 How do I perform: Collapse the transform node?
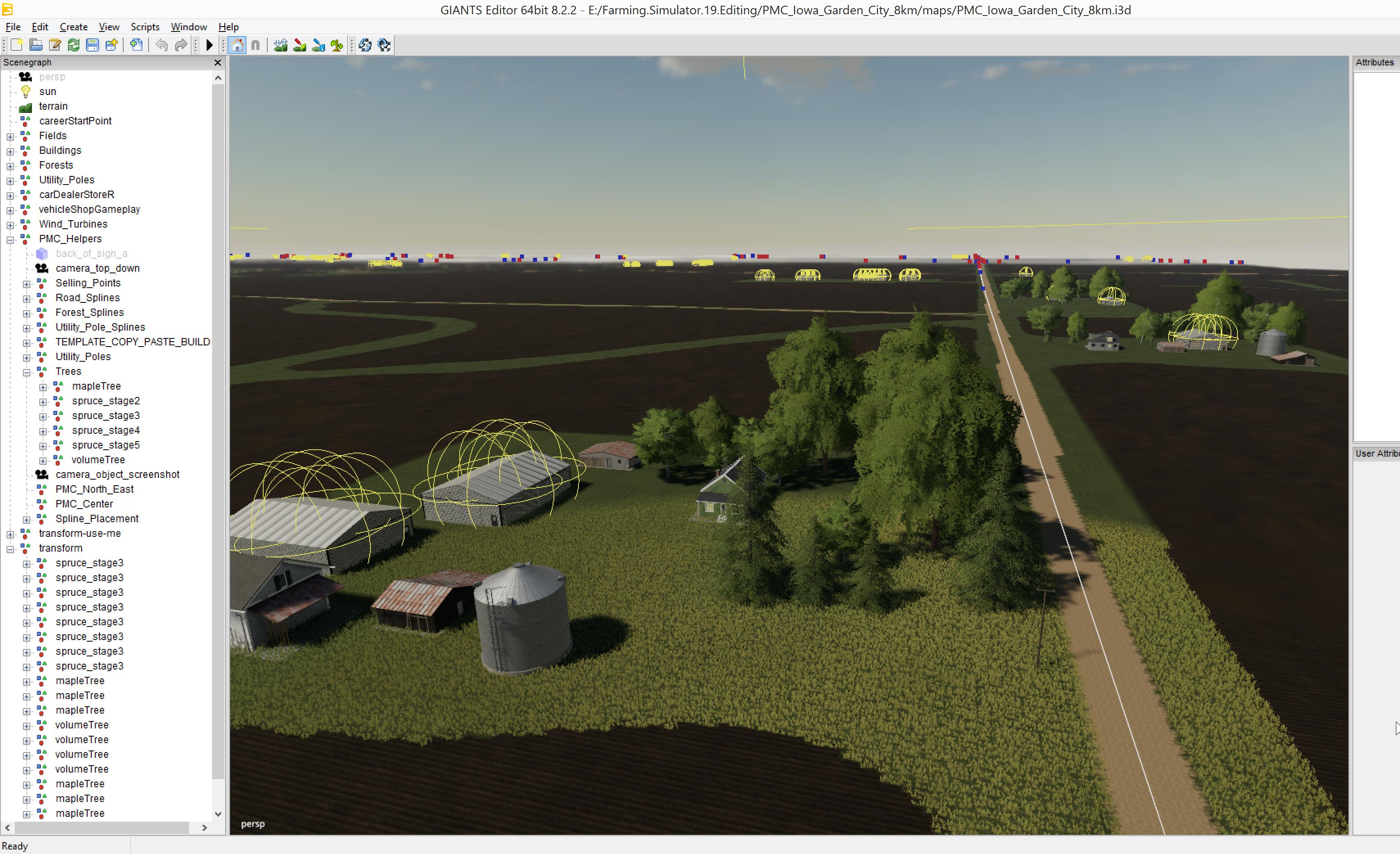[x=10, y=550]
